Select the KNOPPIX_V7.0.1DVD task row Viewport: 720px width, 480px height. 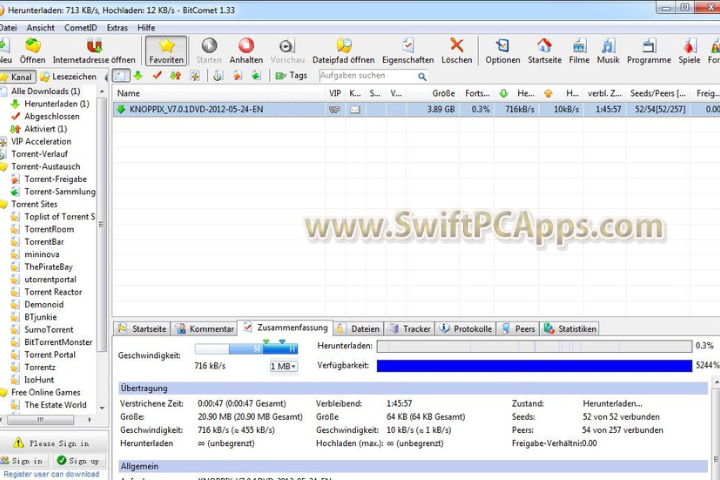pos(416,109)
